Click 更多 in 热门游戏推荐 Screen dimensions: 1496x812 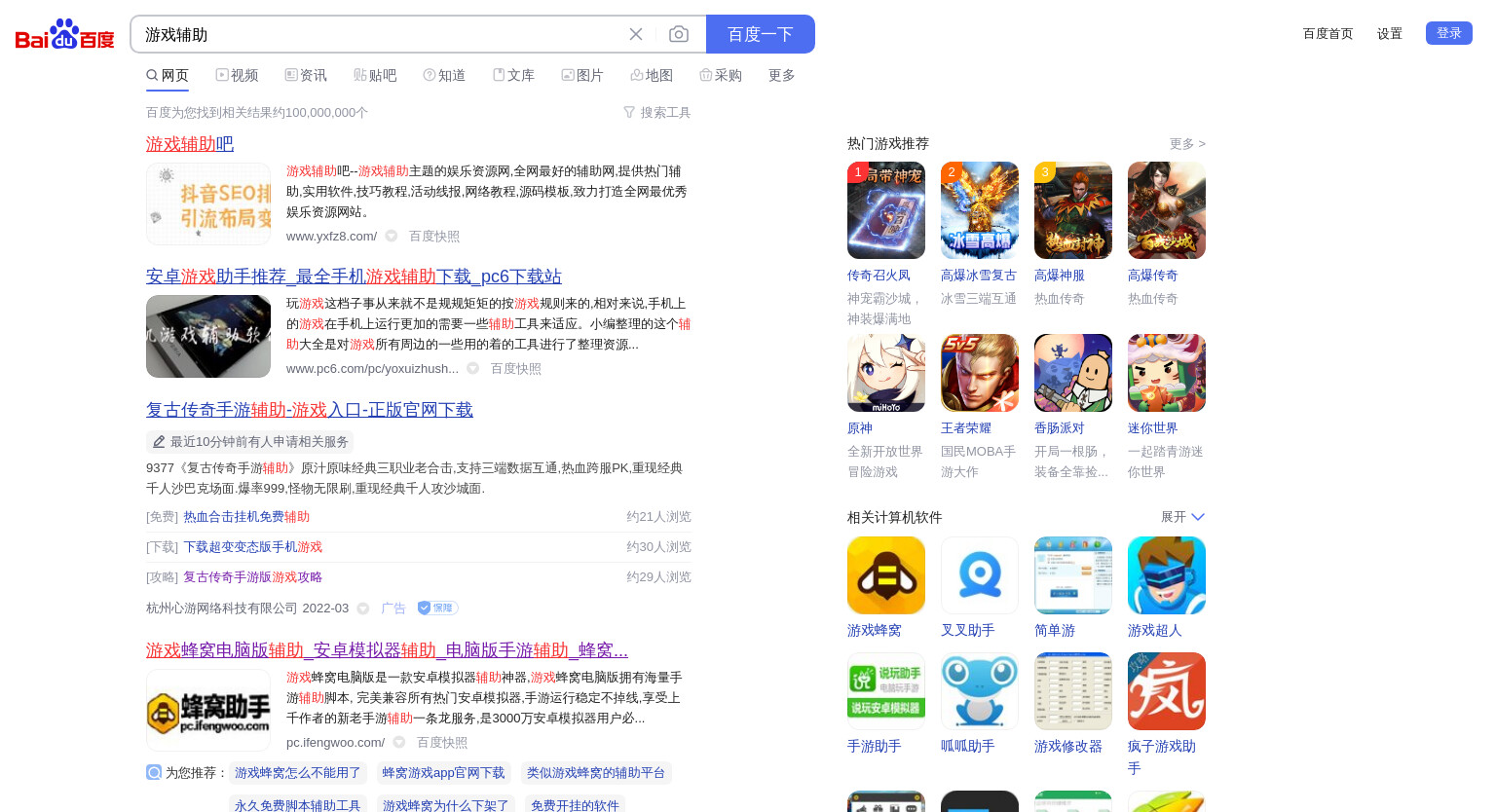1187,143
